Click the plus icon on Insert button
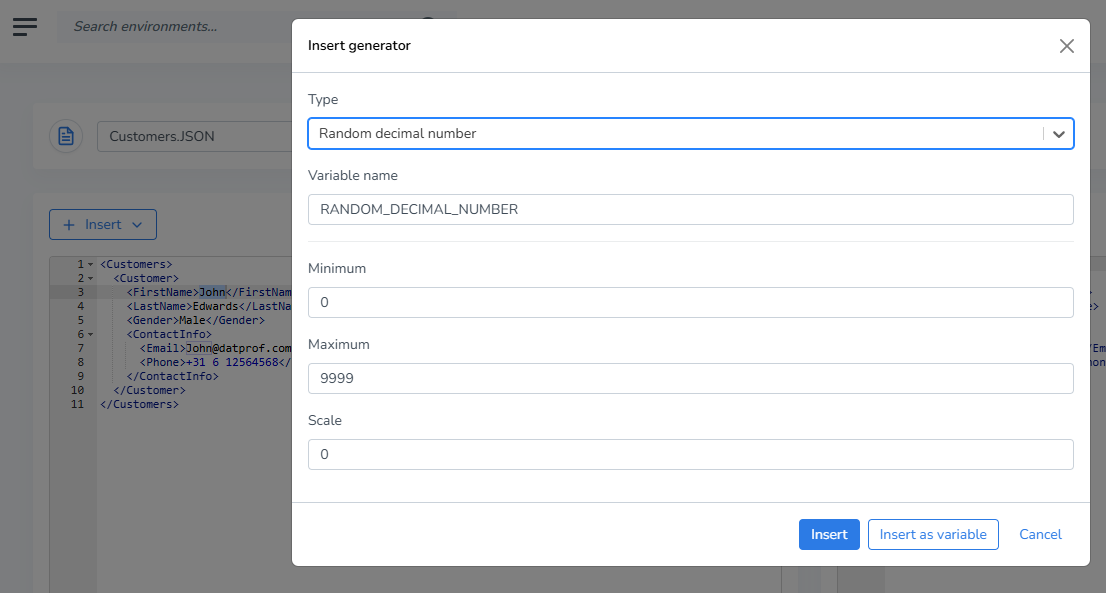The width and height of the screenshot is (1106, 593). point(69,225)
